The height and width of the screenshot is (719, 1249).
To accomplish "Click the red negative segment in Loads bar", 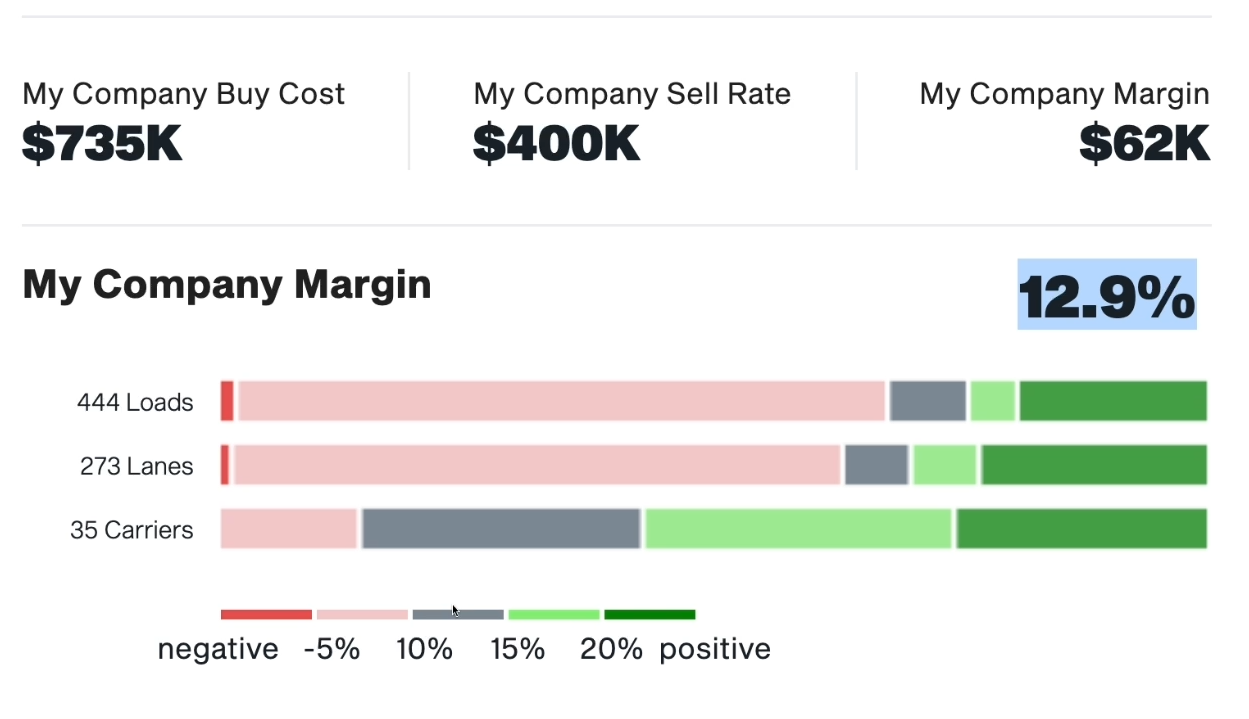I will 227,401.
